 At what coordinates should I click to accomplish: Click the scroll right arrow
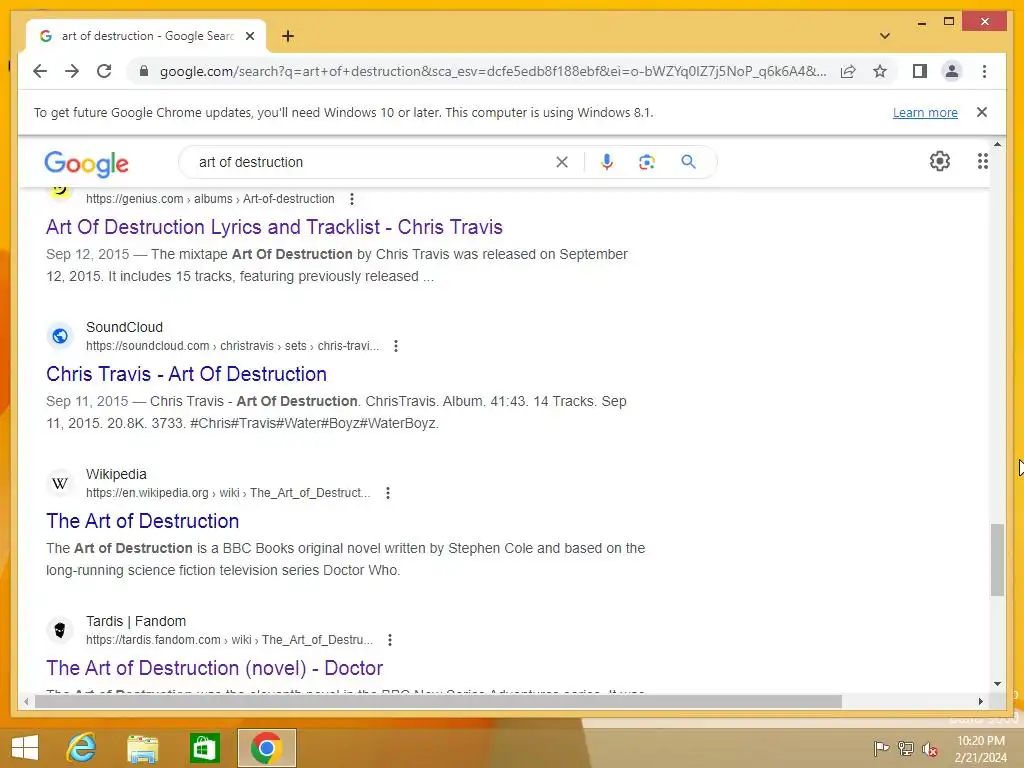980,701
